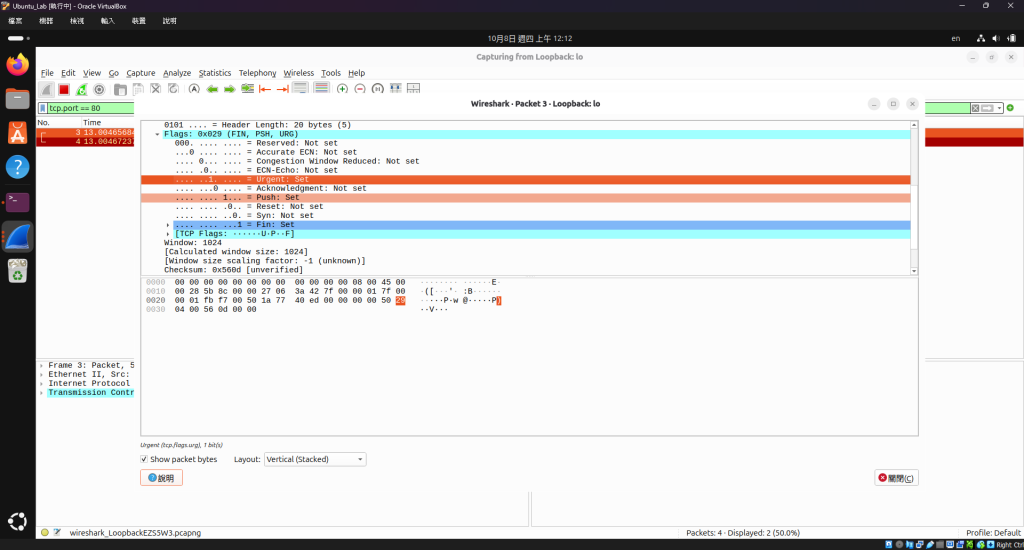1024x550 pixels.
Task: Click the find packet icon
Action: pos(194,89)
